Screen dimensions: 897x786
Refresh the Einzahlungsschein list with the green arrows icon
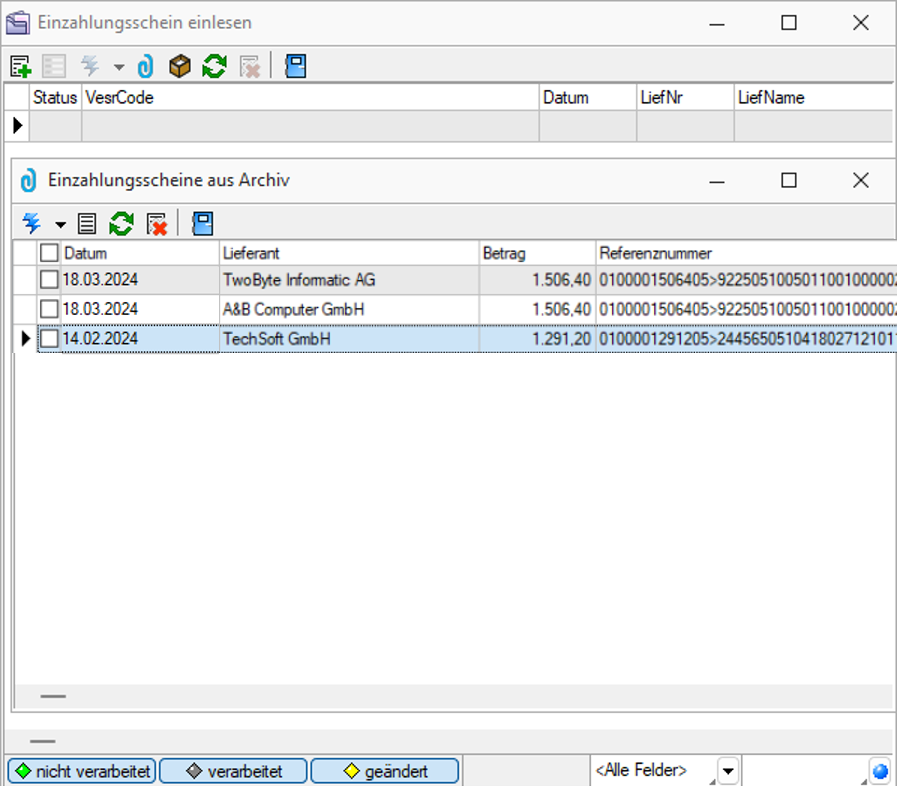(x=215, y=65)
